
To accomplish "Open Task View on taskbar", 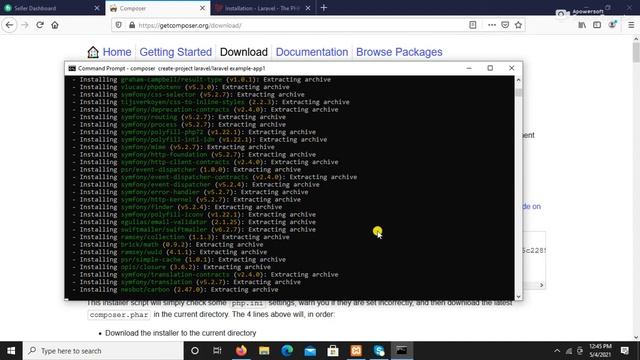I will coord(217,351).
